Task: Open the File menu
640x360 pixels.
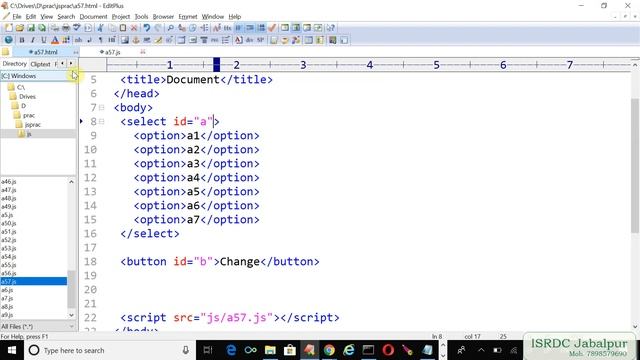Action: tap(17, 17)
